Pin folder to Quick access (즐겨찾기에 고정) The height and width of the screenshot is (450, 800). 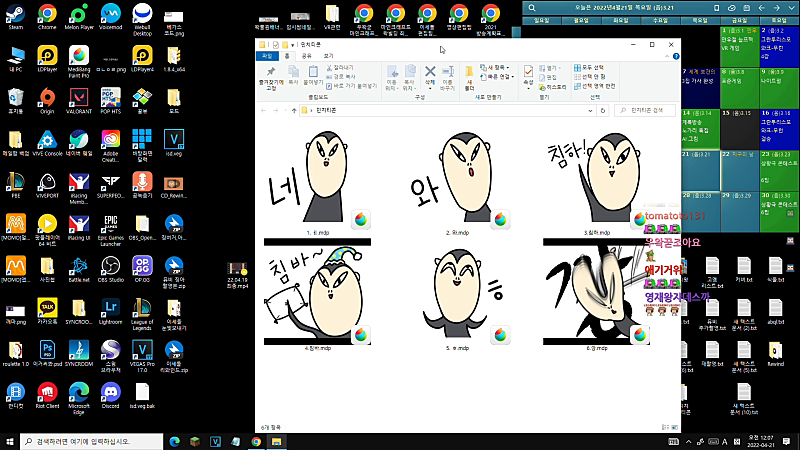tap(271, 78)
